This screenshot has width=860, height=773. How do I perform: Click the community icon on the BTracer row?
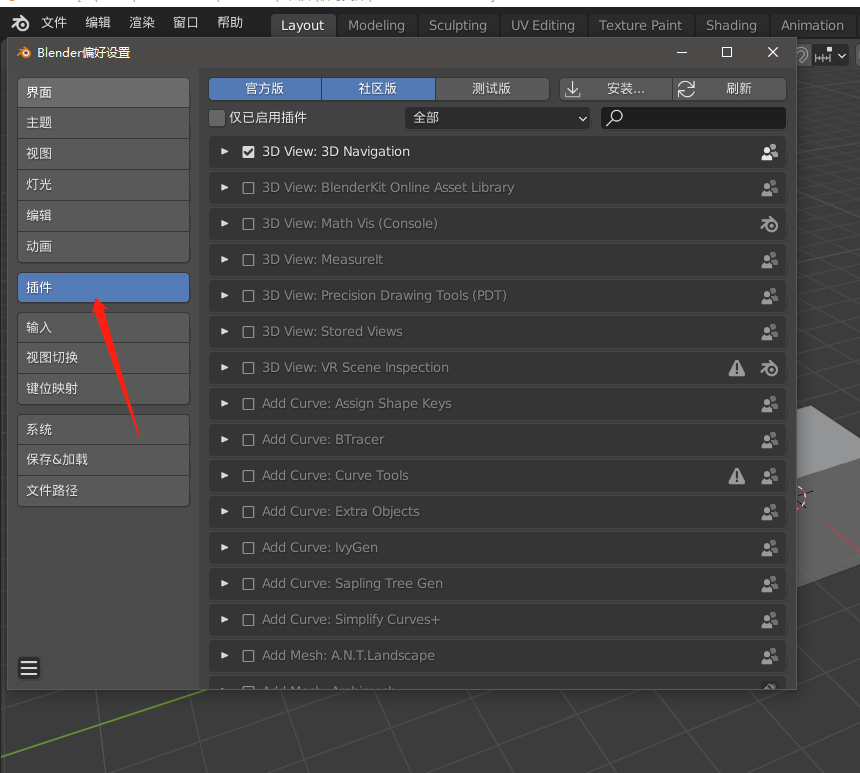point(770,440)
